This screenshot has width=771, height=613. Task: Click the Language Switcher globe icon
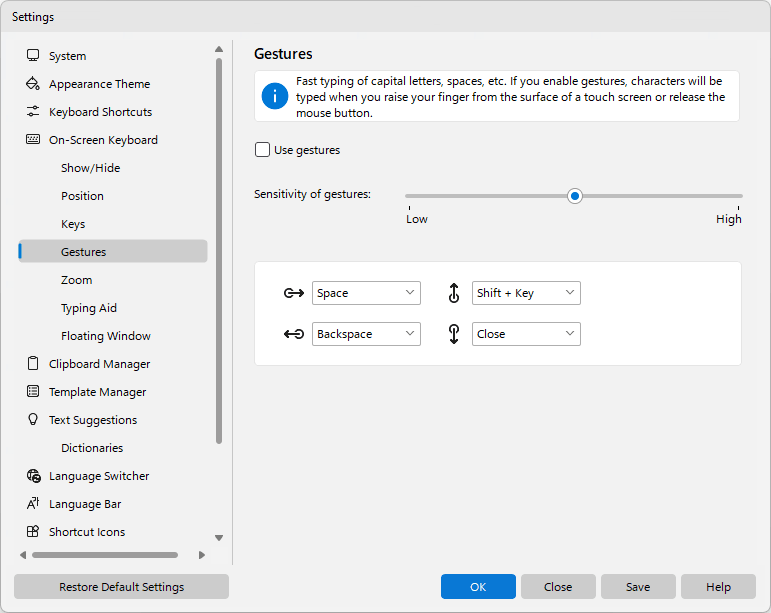[x=33, y=476]
